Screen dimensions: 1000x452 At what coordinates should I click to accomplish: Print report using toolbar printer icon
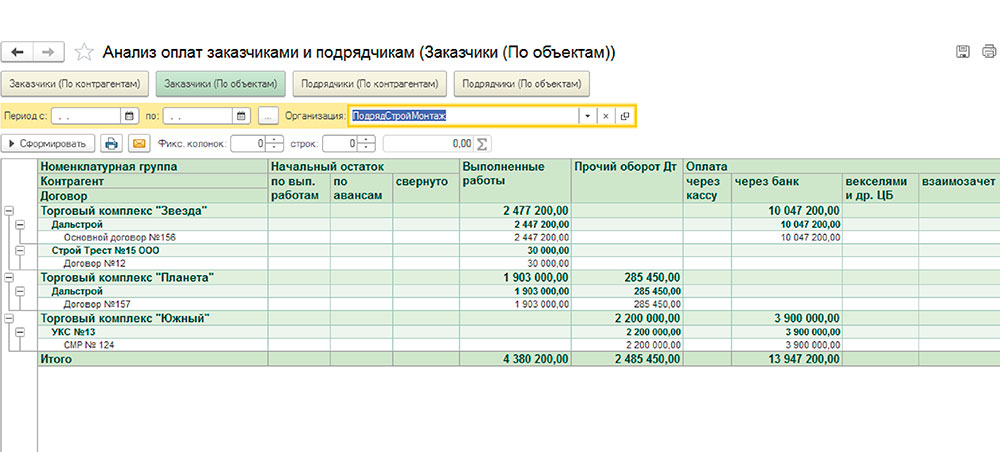click(x=113, y=143)
